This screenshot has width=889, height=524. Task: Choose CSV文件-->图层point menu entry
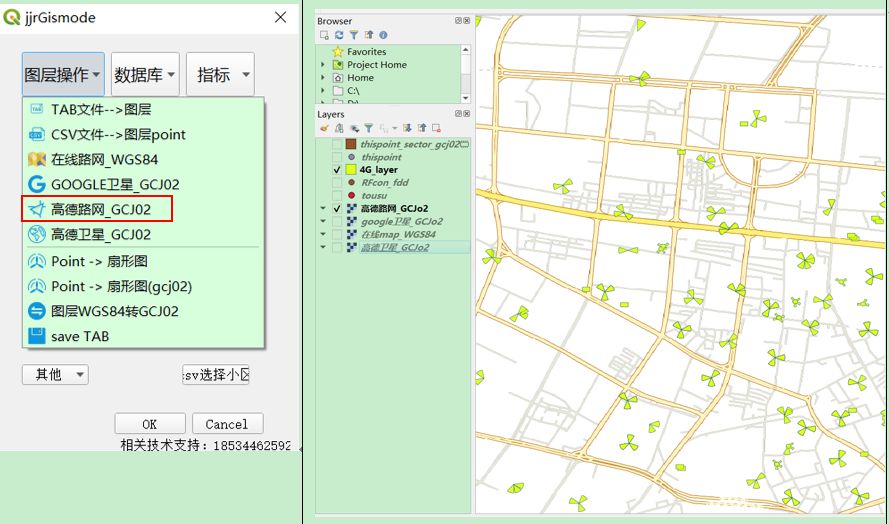coord(143,134)
